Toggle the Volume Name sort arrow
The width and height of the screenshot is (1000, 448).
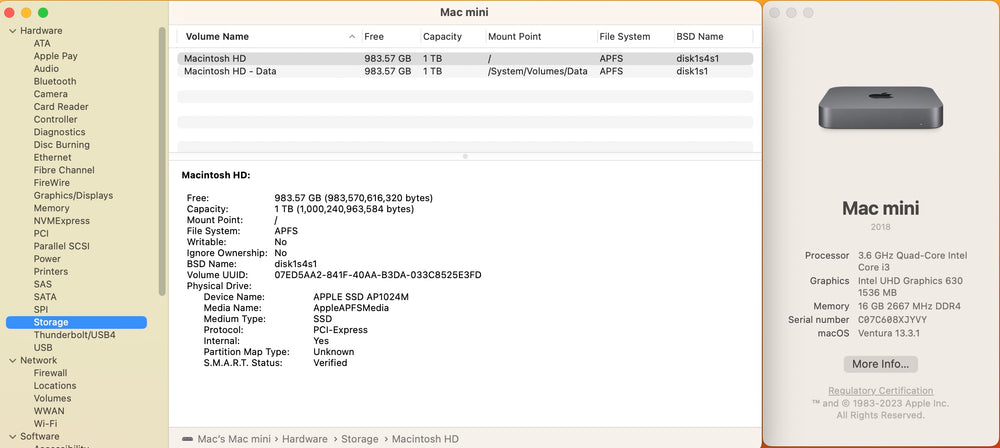tap(352, 36)
